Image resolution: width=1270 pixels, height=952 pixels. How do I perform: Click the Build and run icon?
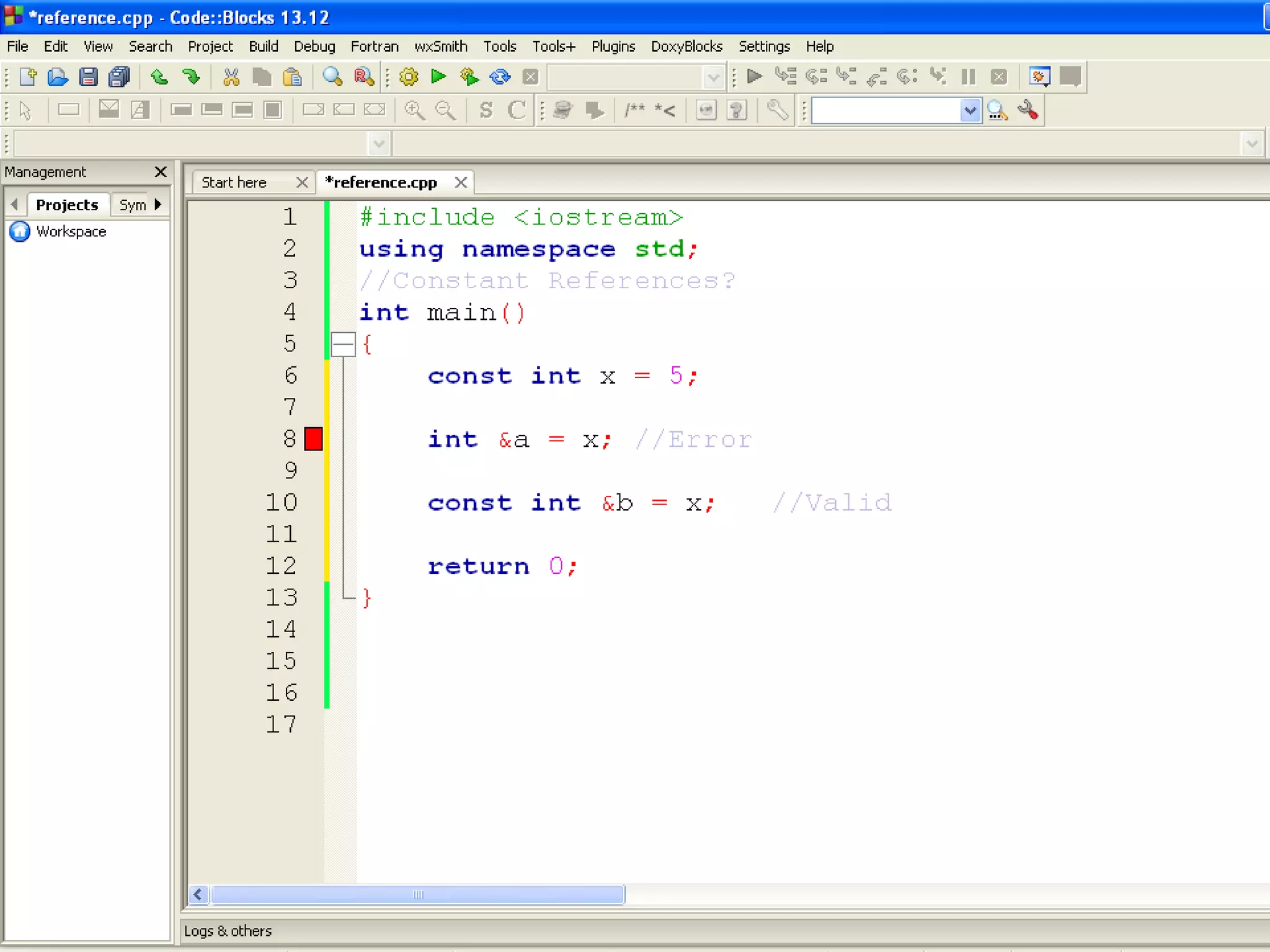(x=469, y=77)
